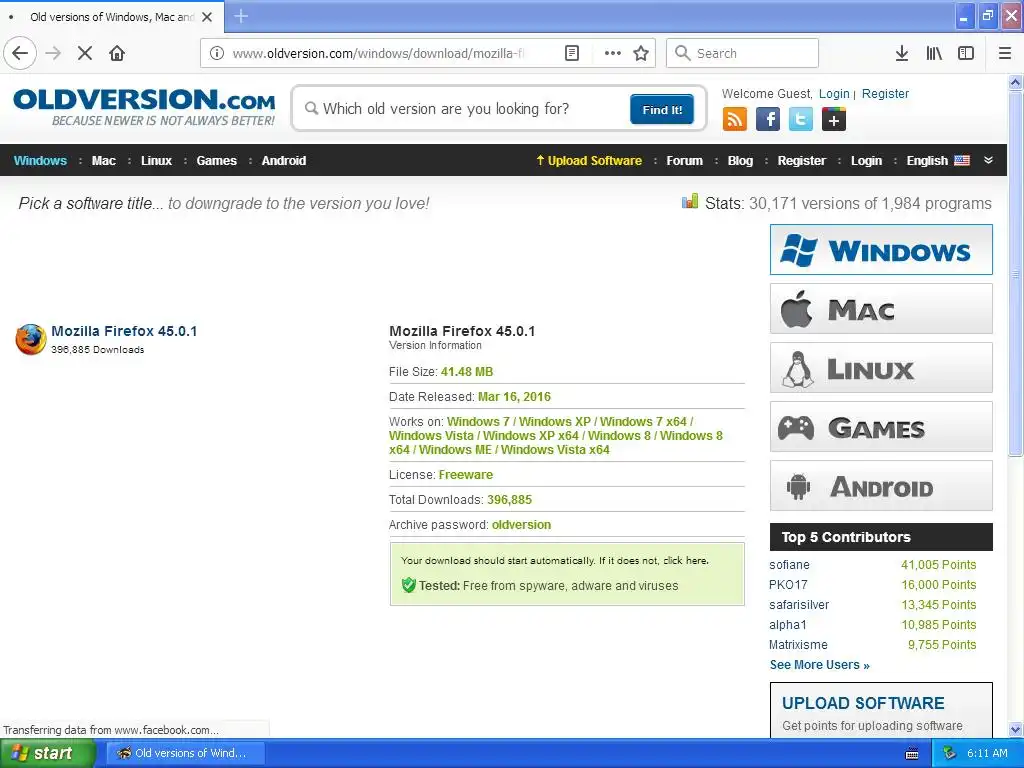This screenshot has height=768, width=1024.
Task: Click the keyboard icon in system tray
Action: tap(912, 754)
